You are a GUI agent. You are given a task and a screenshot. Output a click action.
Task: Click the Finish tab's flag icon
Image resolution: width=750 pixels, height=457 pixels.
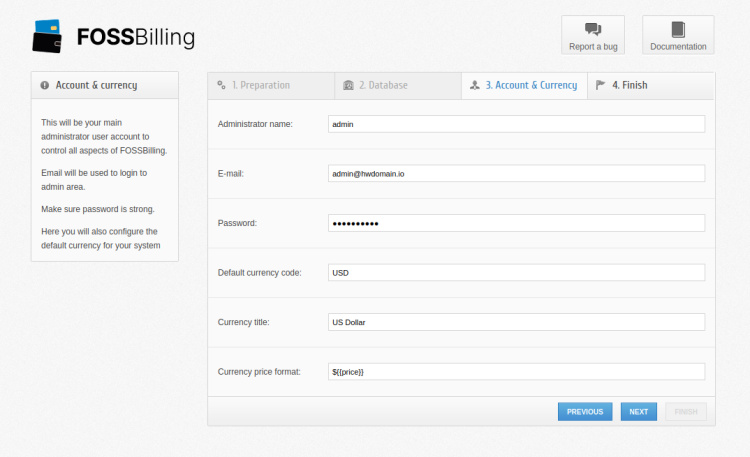600,85
